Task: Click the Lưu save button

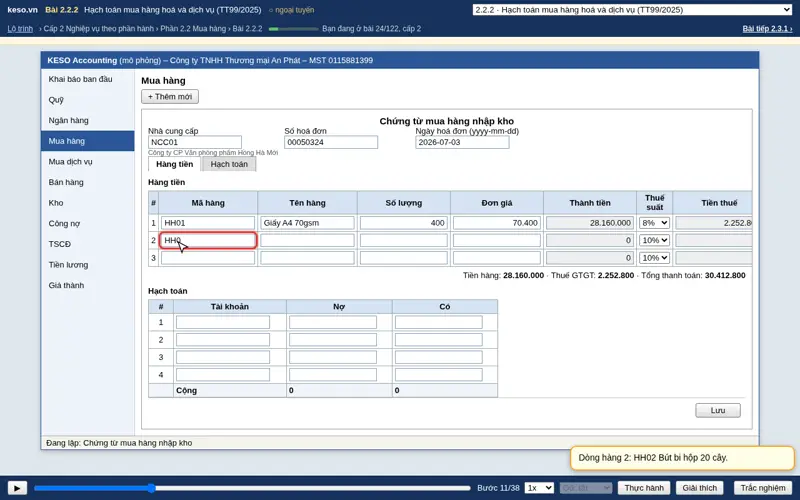Action: click(718, 410)
